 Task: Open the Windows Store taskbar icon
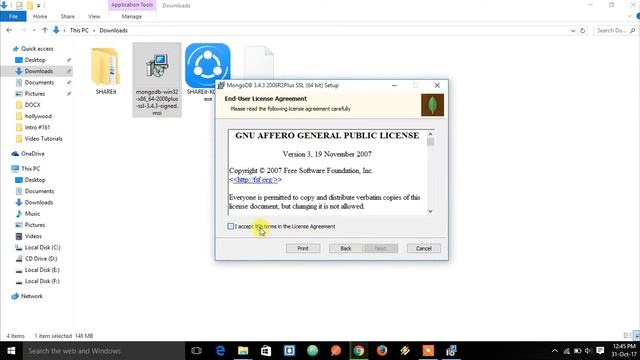[x=266, y=351]
